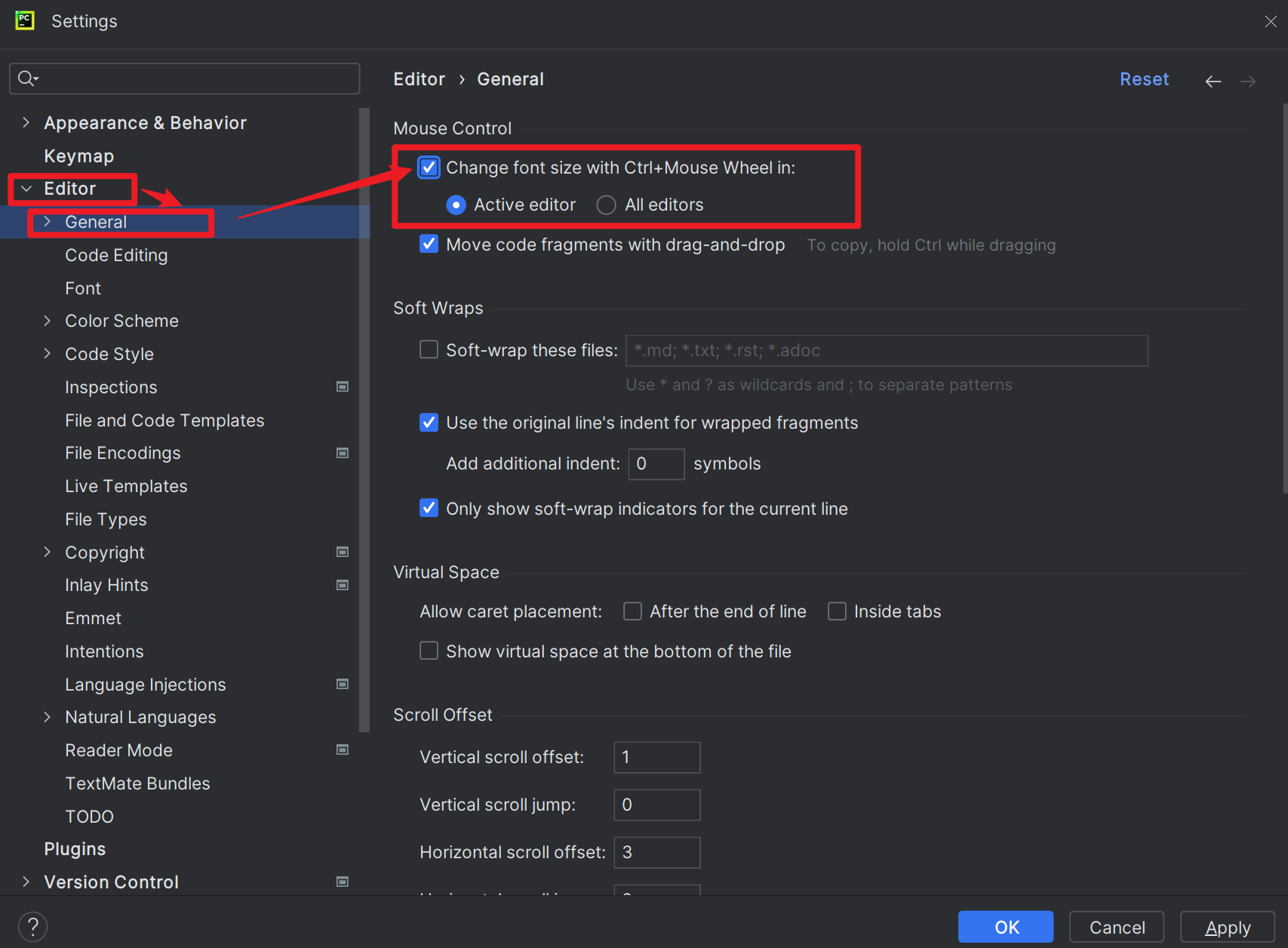Click the right panel vertical scrollbar

(x=1285, y=299)
